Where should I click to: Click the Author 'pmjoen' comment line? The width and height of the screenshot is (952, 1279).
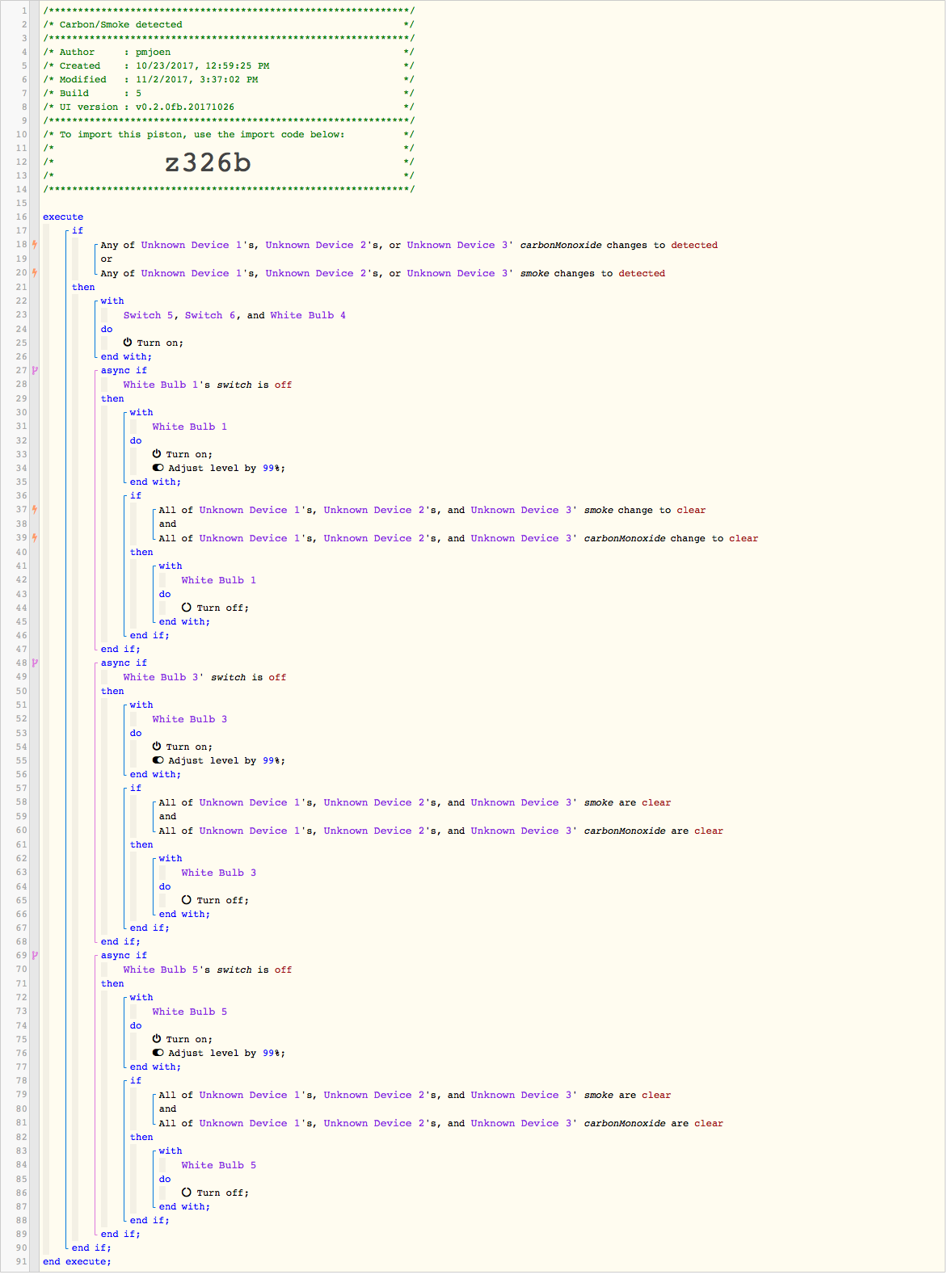pyautogui.click(x=229, y=52)
